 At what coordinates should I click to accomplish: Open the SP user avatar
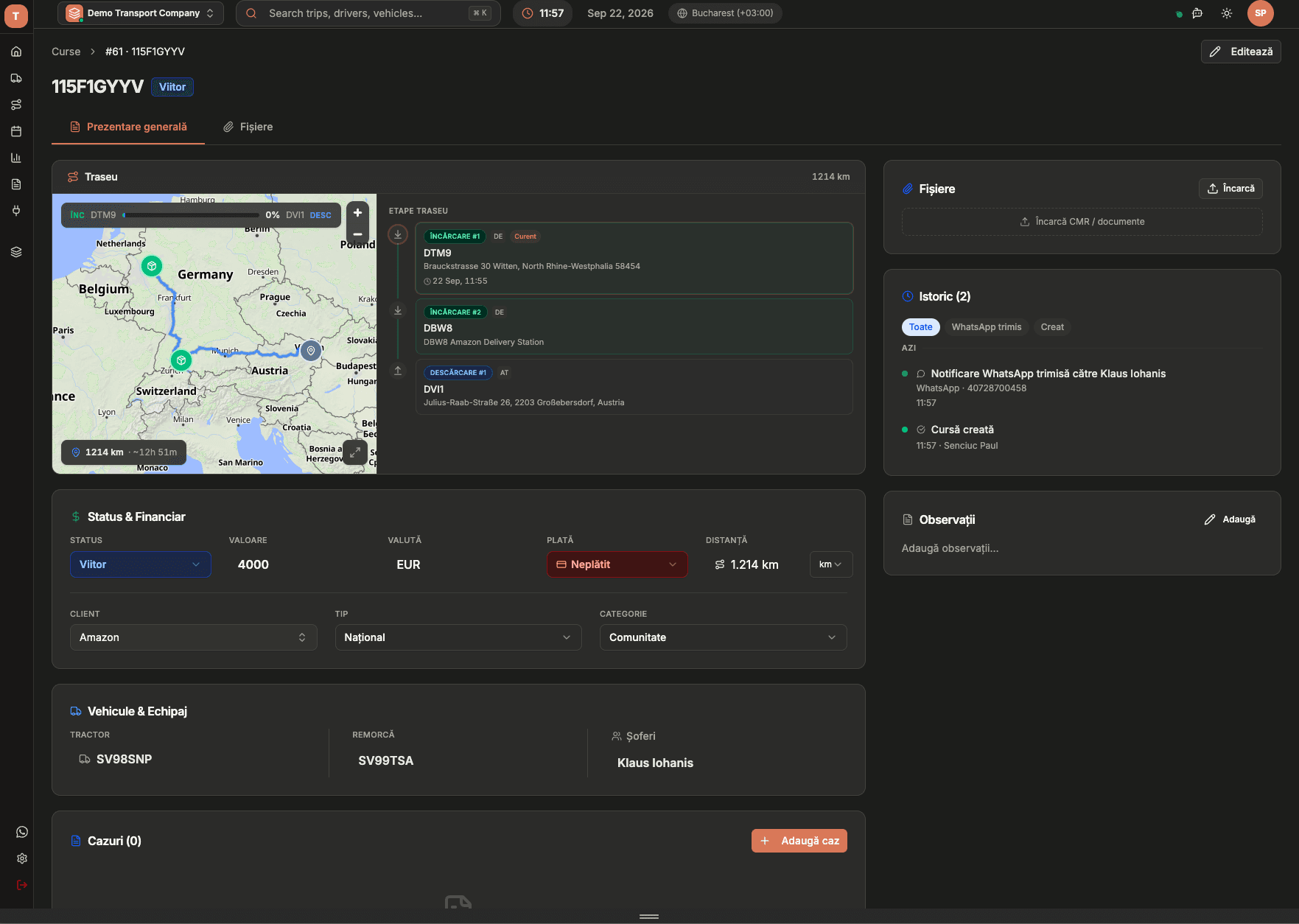1261,13
